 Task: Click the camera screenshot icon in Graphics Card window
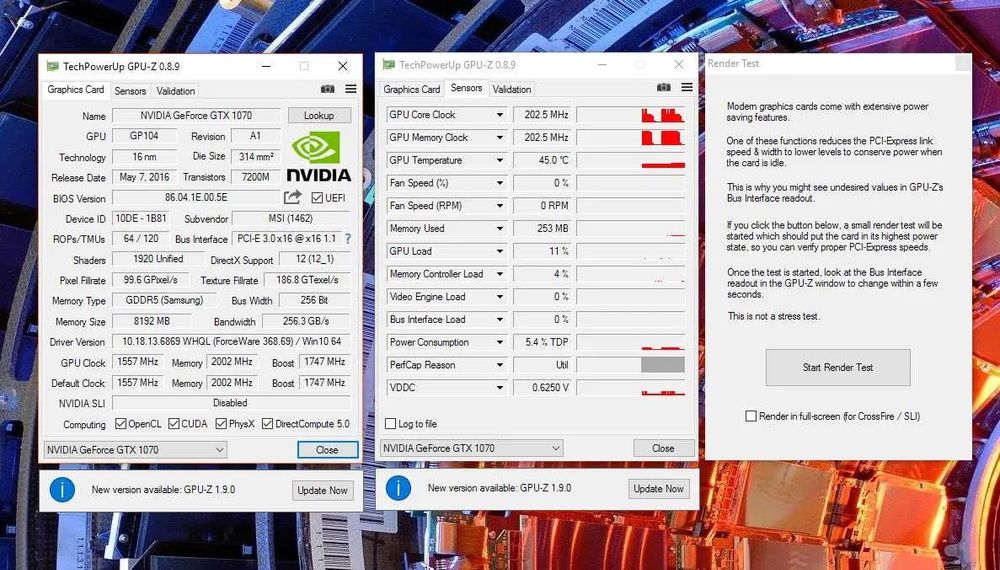click(328, 89)
